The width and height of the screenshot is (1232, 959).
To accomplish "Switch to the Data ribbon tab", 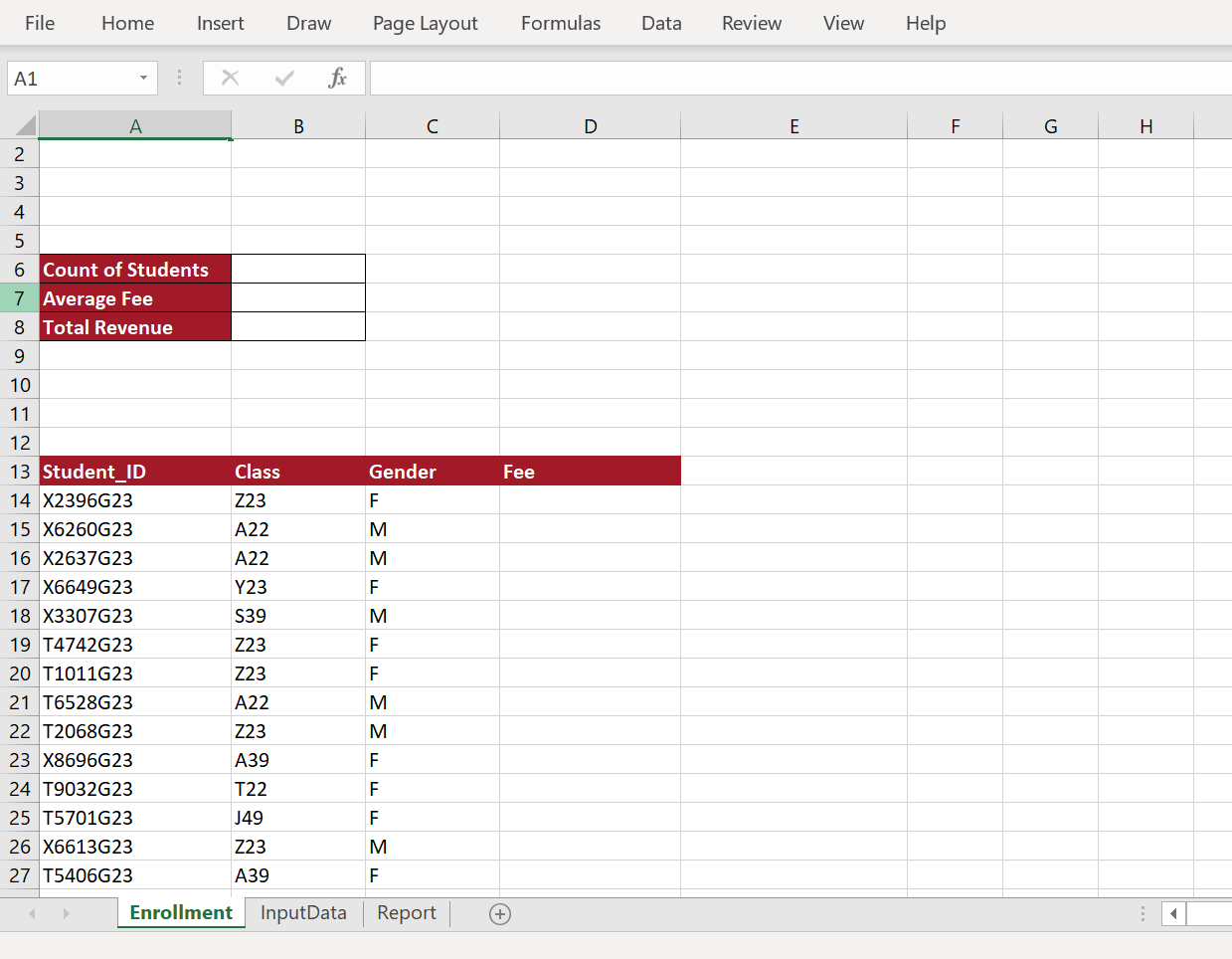I will (x=661, y=23).
